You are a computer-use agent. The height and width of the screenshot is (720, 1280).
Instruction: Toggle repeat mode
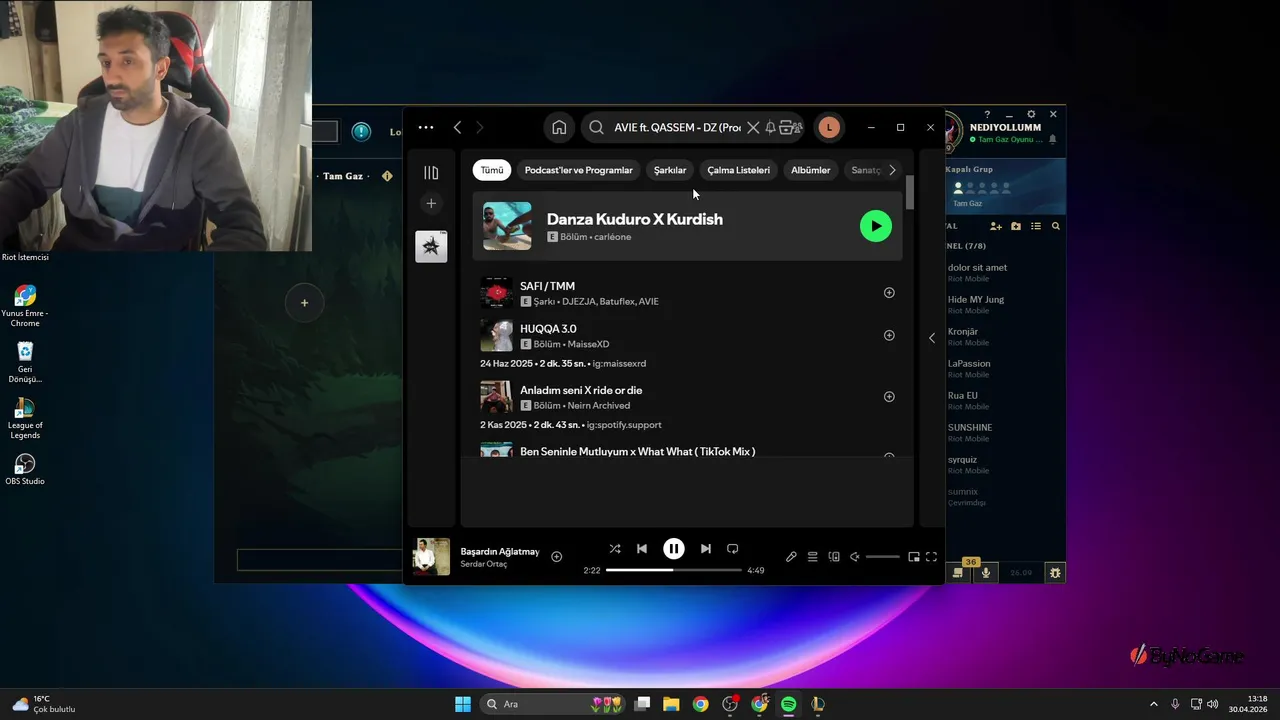click(x=733, y=549)
